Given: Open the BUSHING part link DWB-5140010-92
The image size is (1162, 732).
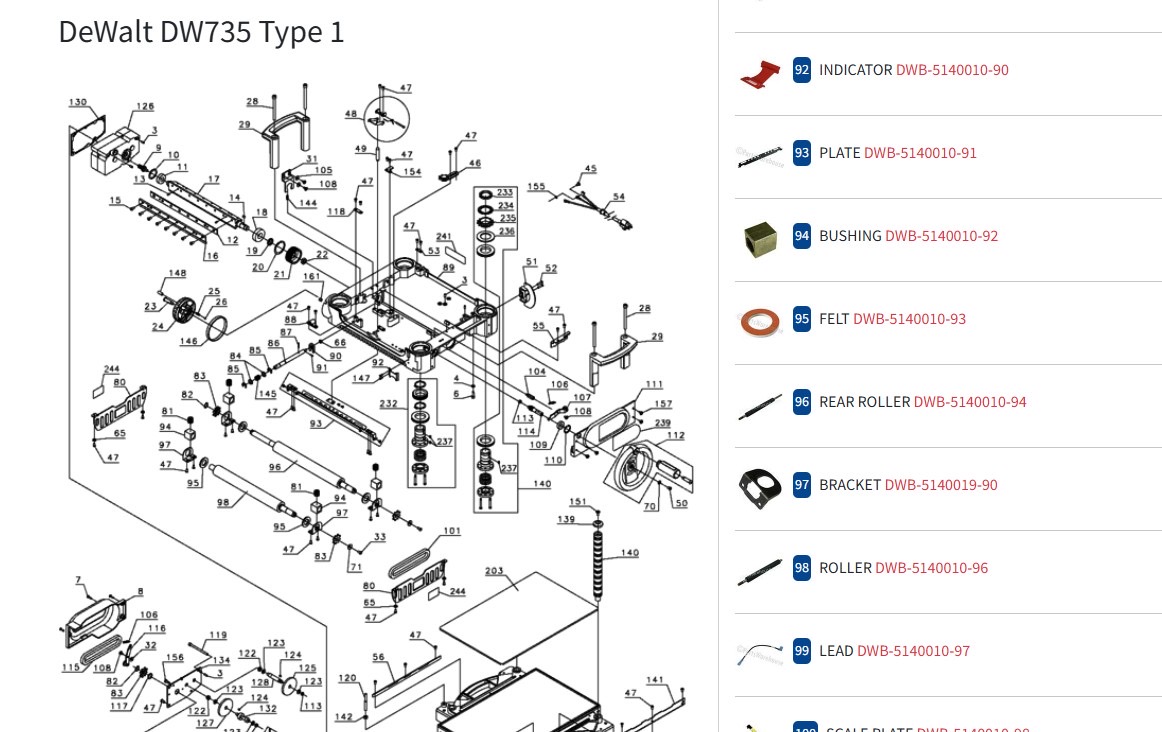Looking at the screenshot, I should [x=941, y=235].
